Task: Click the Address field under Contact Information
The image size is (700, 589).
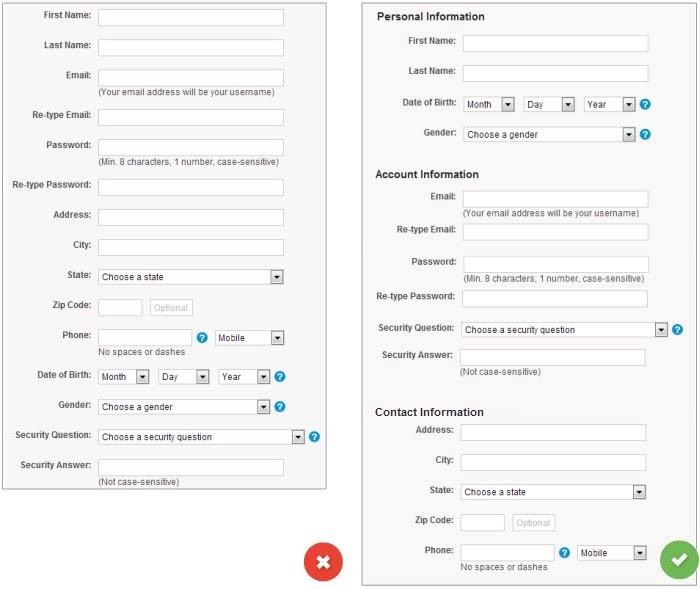Action: click(x=553, y=432)
